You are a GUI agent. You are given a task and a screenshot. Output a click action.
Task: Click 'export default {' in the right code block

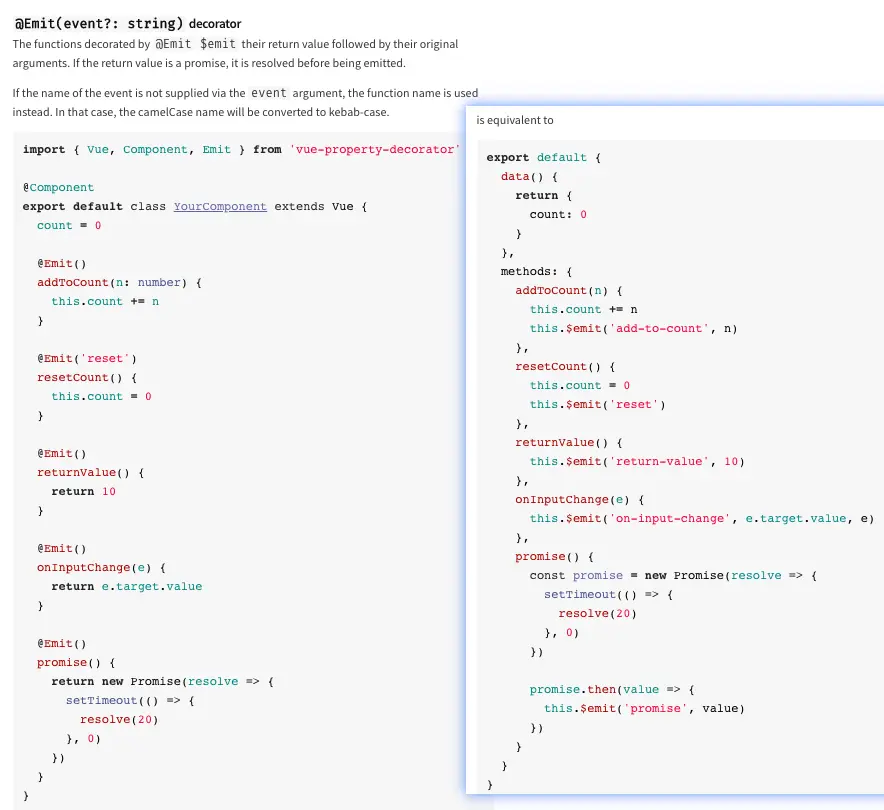coord(543,157)
